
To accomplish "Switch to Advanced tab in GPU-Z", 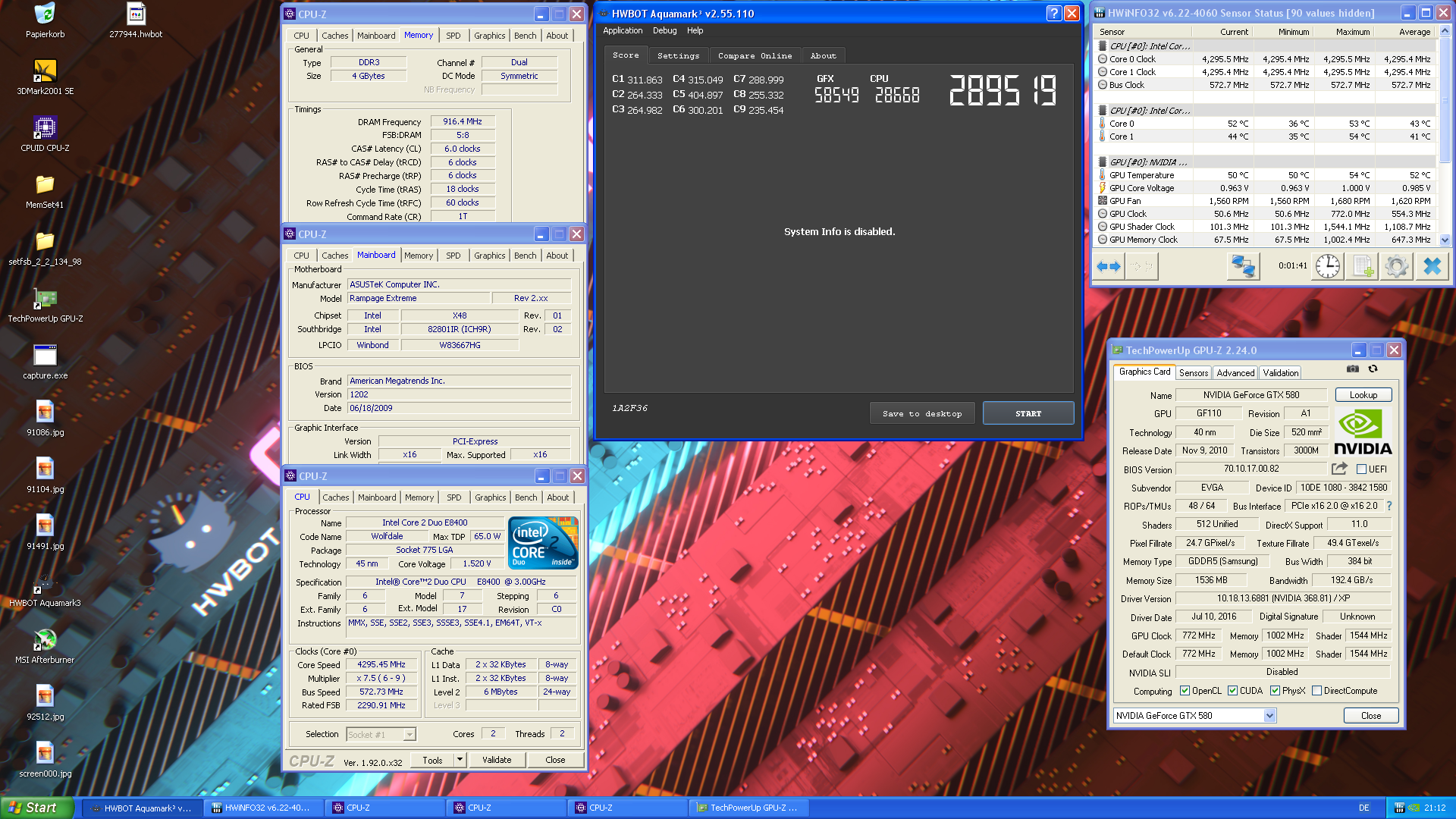I will (x=1235, y=372).
